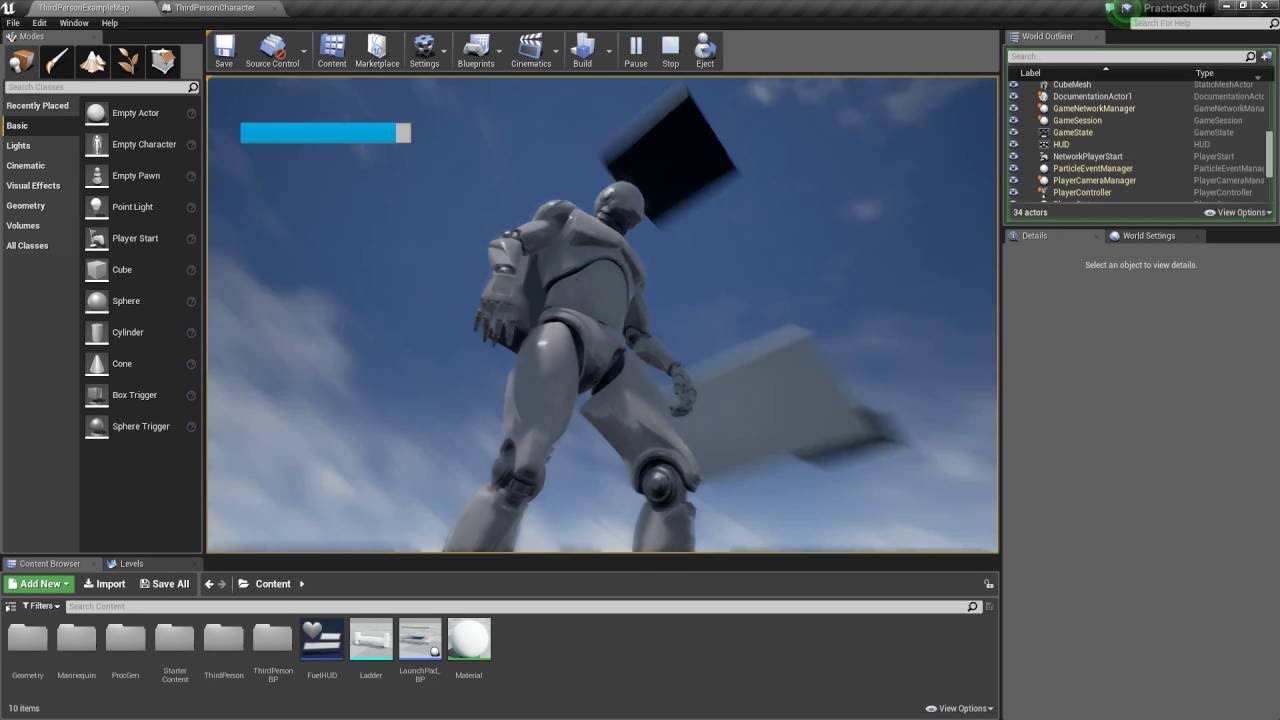Toggle visibility of CubeMesh actor

click(x=1013, y=85)
